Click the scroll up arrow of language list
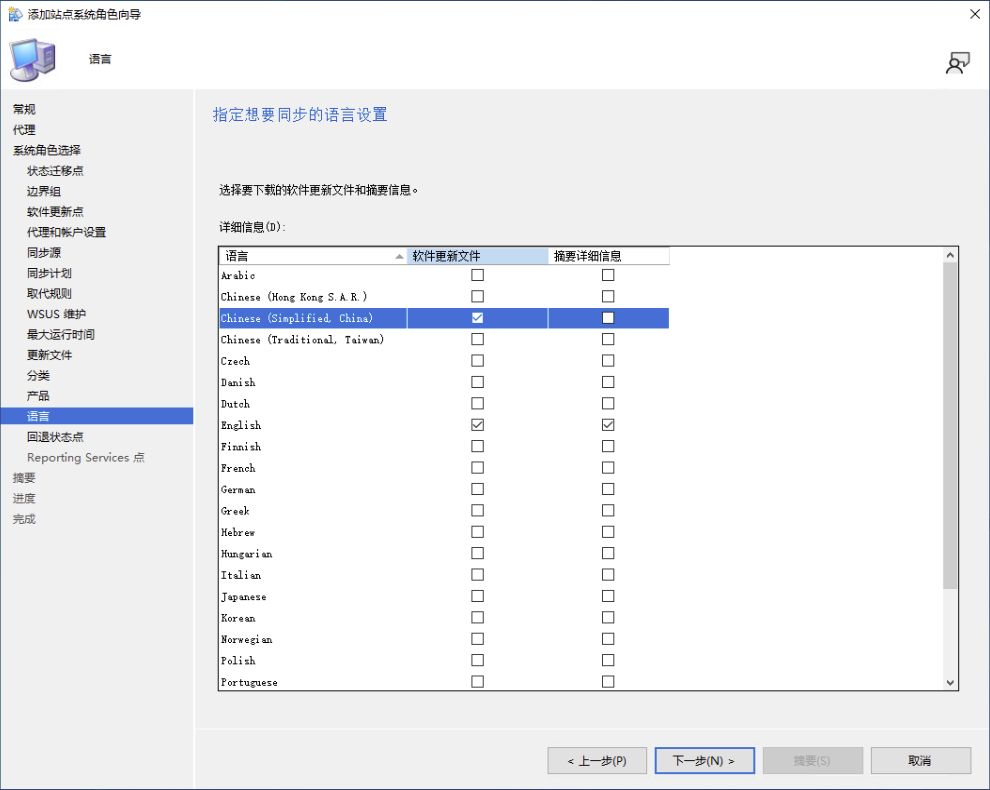 (x=950, y=255)
